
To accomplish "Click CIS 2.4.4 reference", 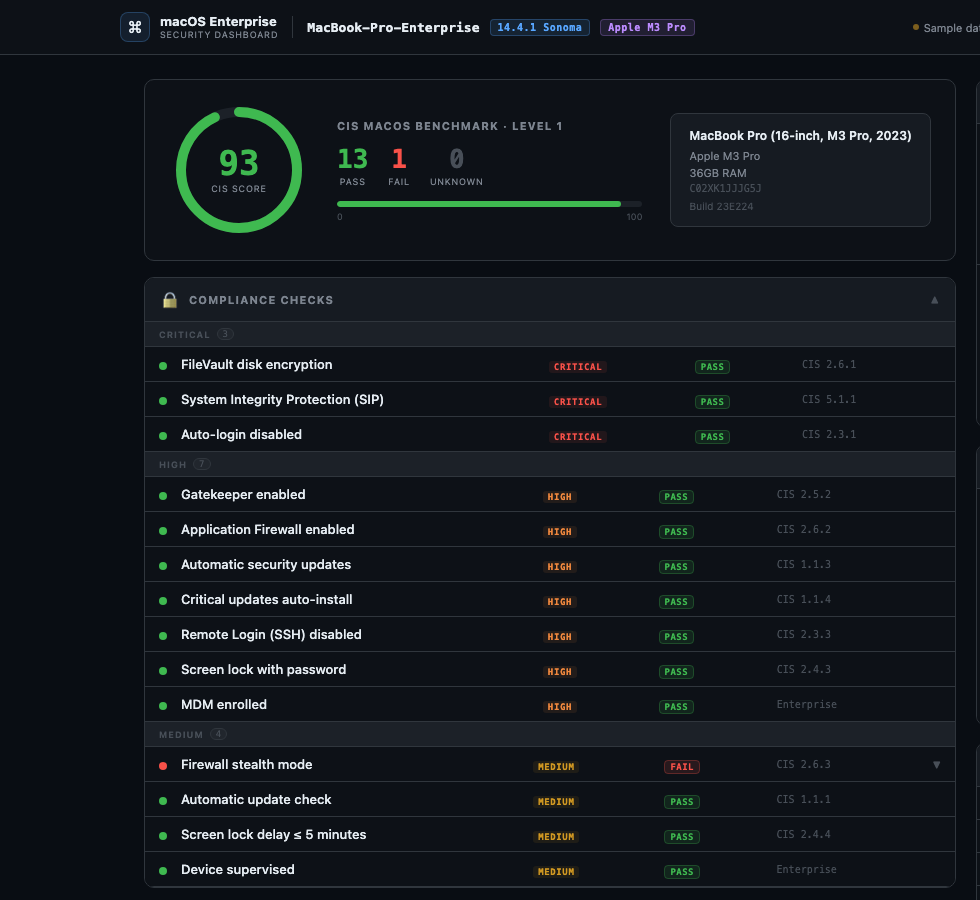I will point(804,834).
